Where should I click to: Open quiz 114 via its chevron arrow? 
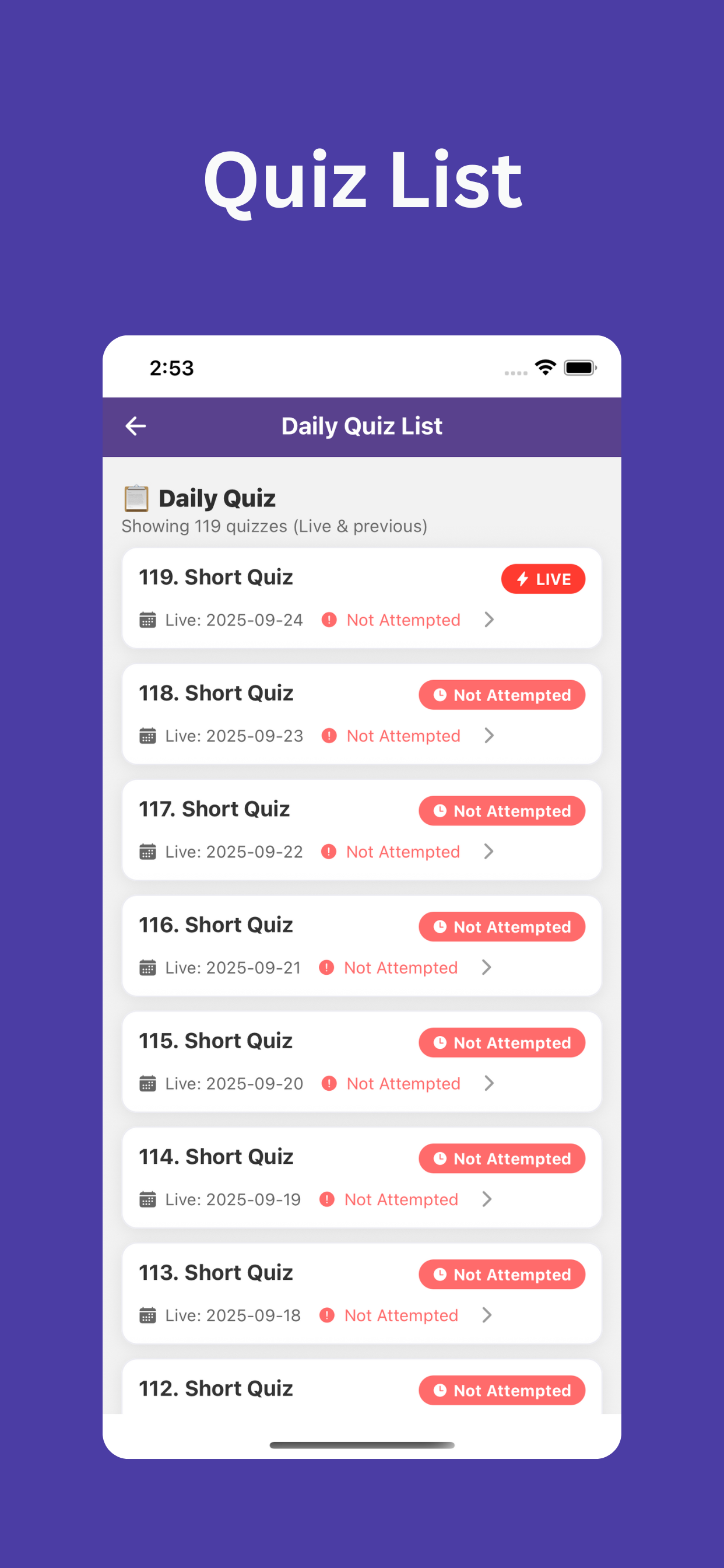point(487,1199)
